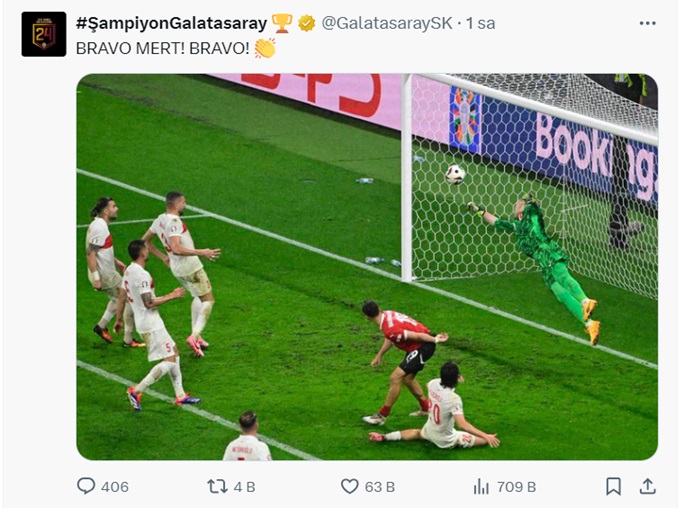Click the 709 B views count
The image size is (693, 508).
(x=516, y=487)
